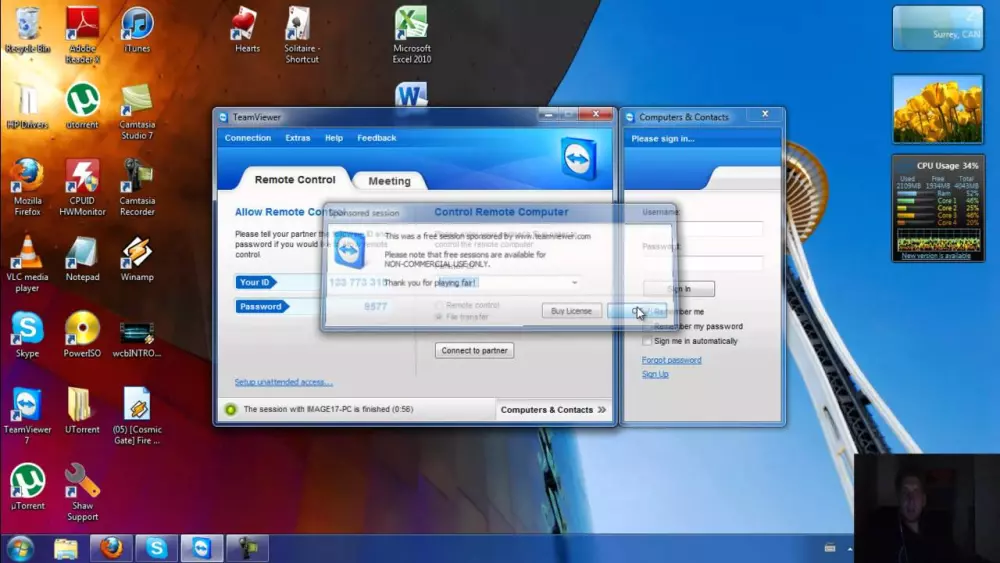Launch VLC media player icon
The width and height of the screenshot is (1000, 563).
click(x=27, y=263)
